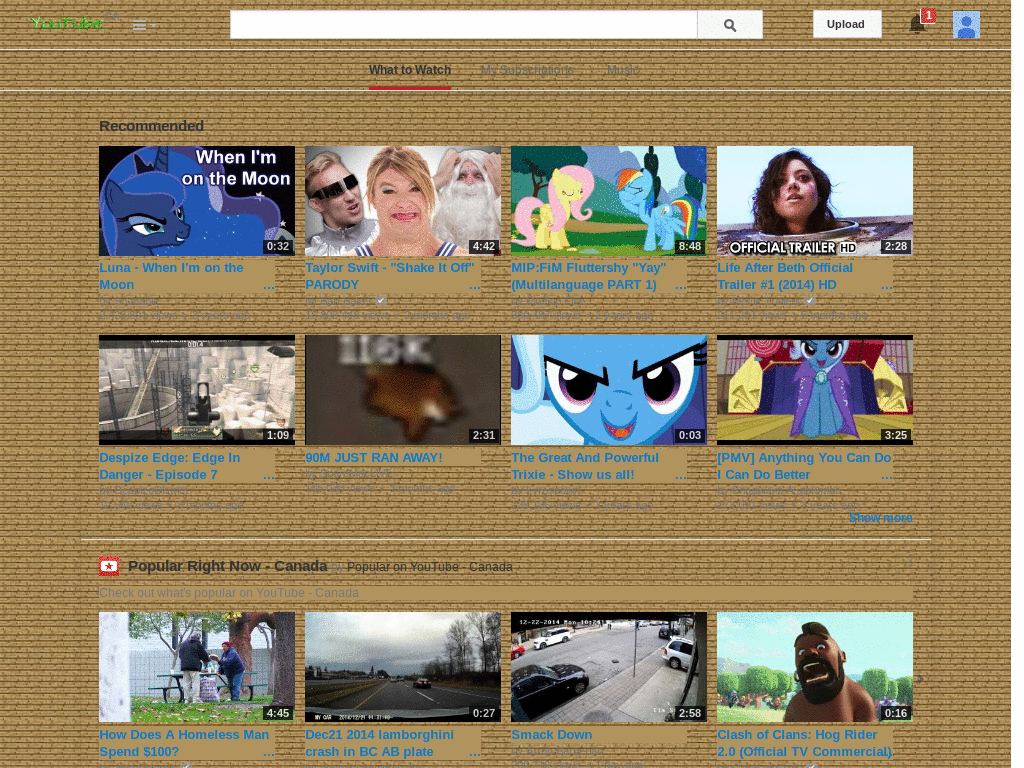Click the 4:42 duration badge on Shake It Off parody
Image resolution: width=1024 pixels, height=768 pixels.
click(x=484, y=246)
